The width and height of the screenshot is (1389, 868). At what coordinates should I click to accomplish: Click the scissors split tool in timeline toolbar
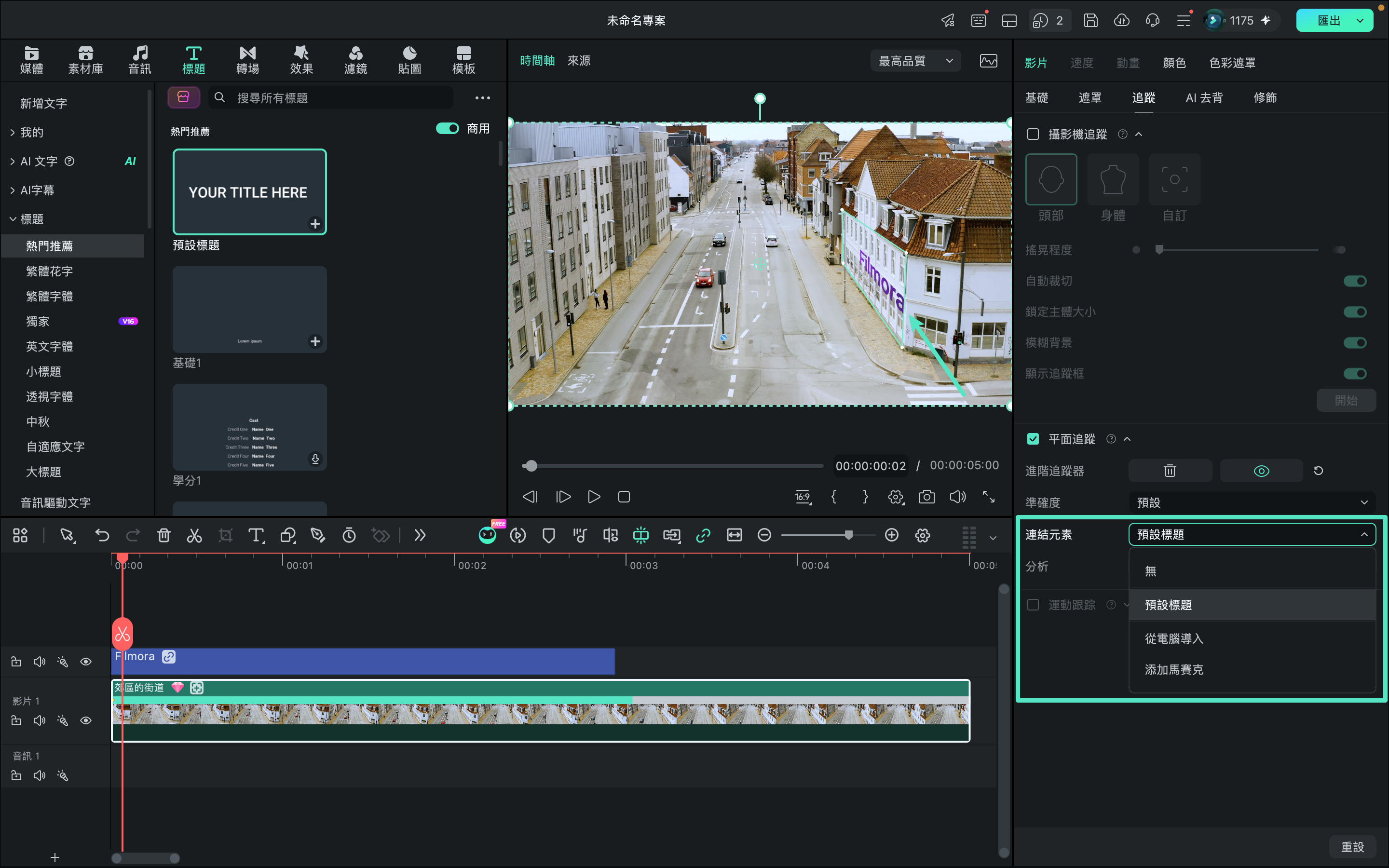[194, 536]
